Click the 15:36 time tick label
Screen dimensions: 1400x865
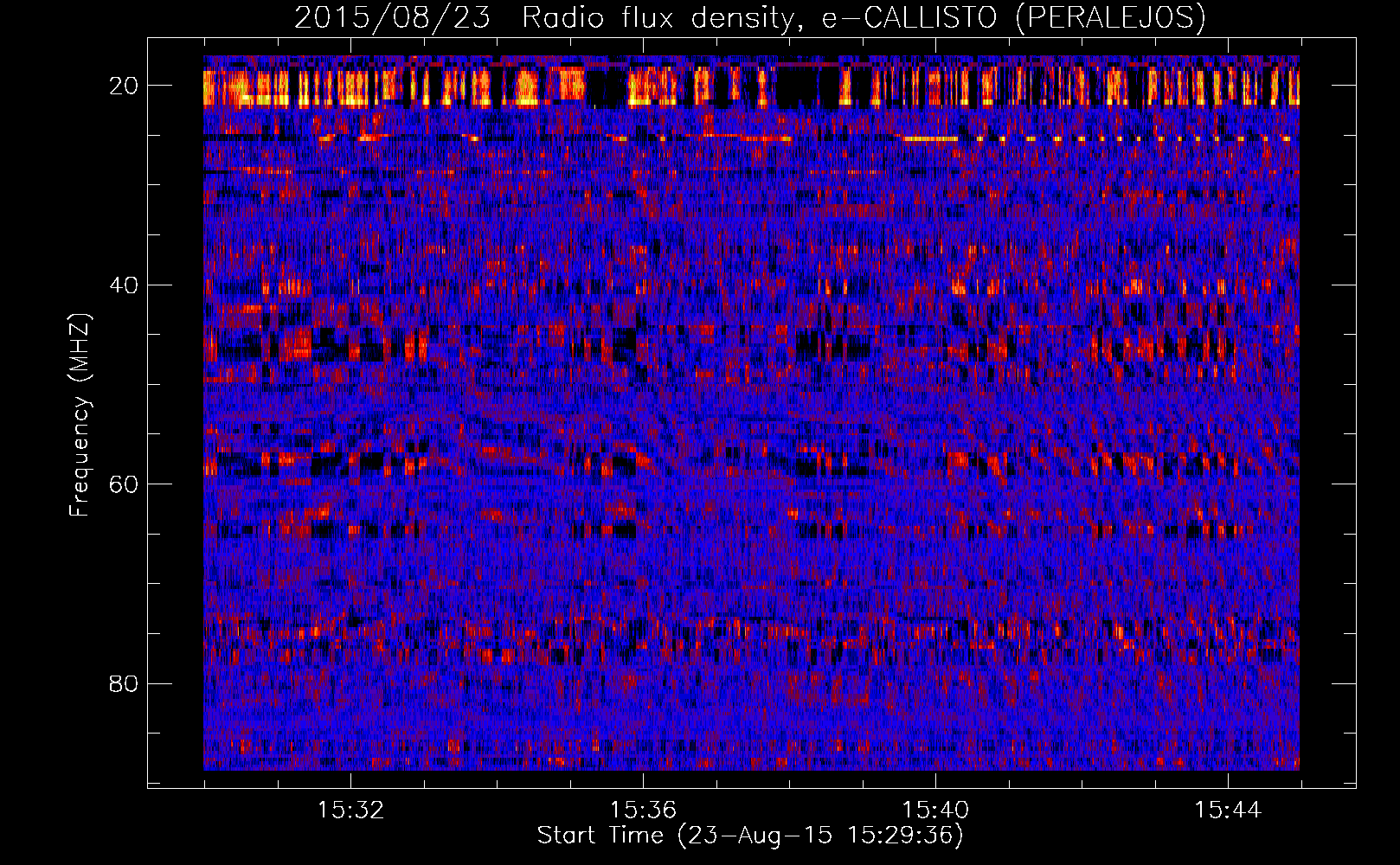coord(643,811)
